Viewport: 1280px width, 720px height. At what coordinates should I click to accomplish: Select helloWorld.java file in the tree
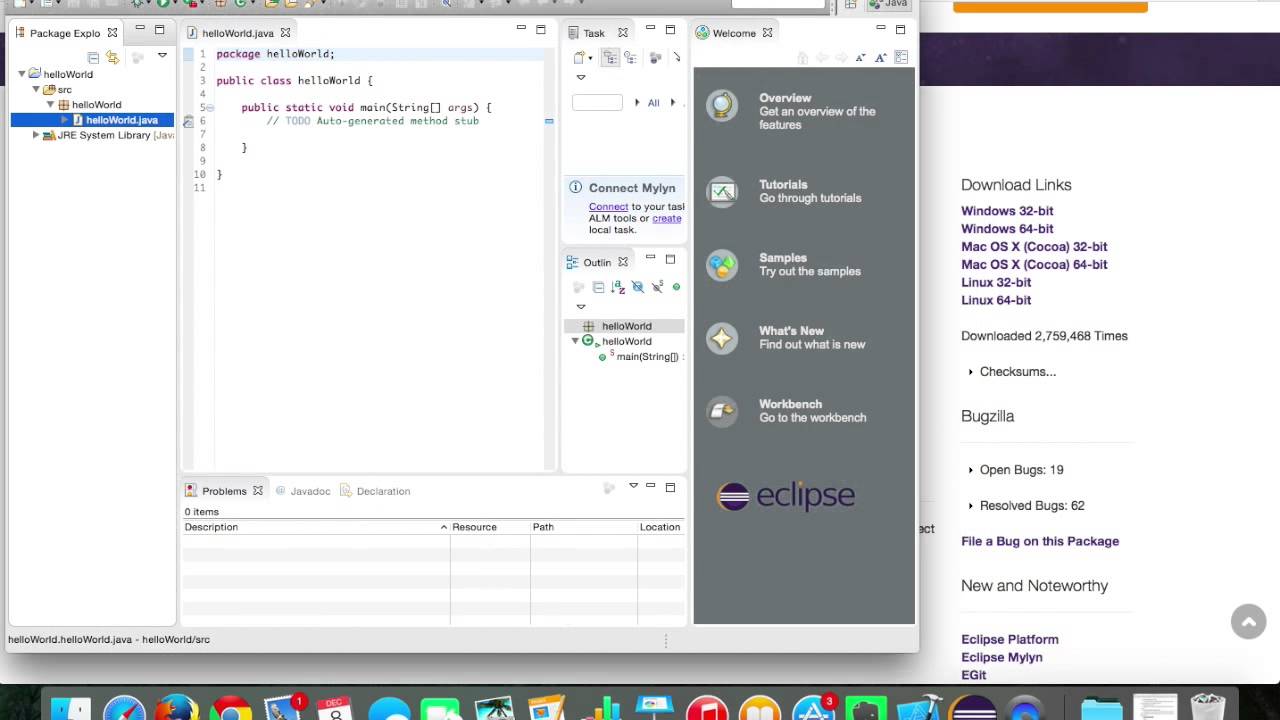pos(121,120)
